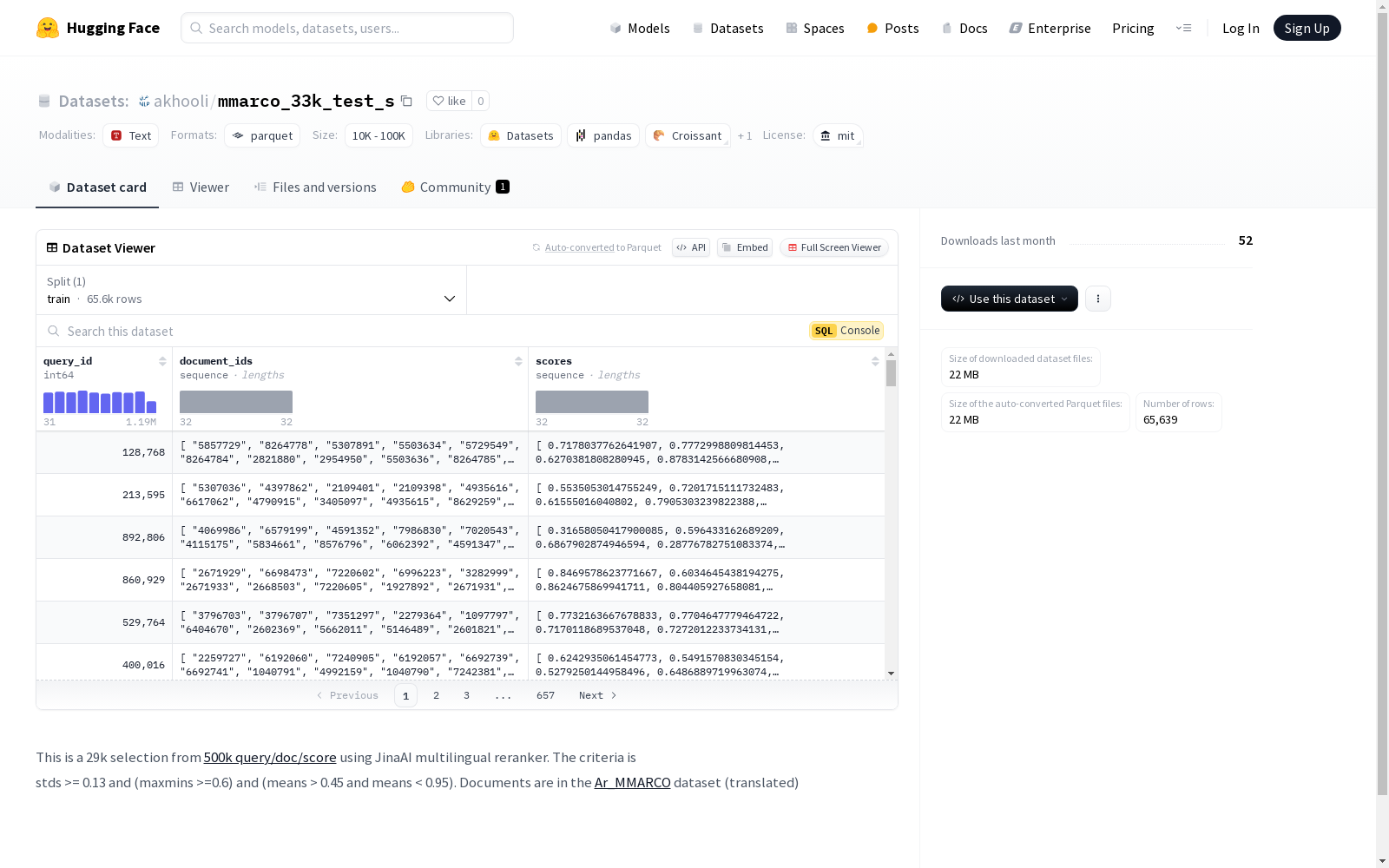
Task: Select the parquet format tag
Action: (x=262, y=135)
